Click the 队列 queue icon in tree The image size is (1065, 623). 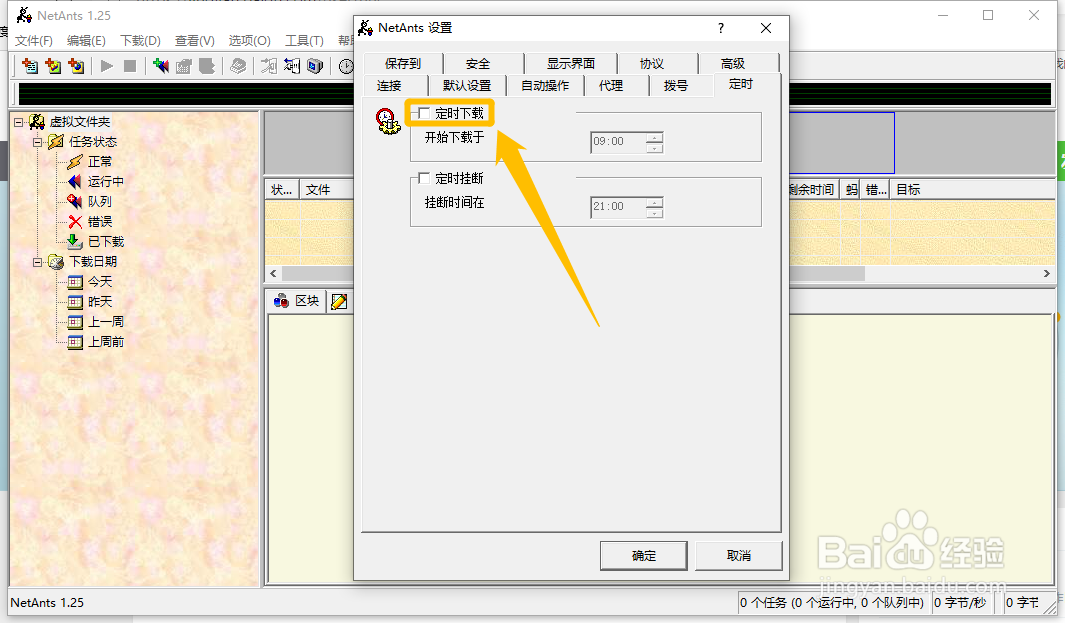(75, 201)
